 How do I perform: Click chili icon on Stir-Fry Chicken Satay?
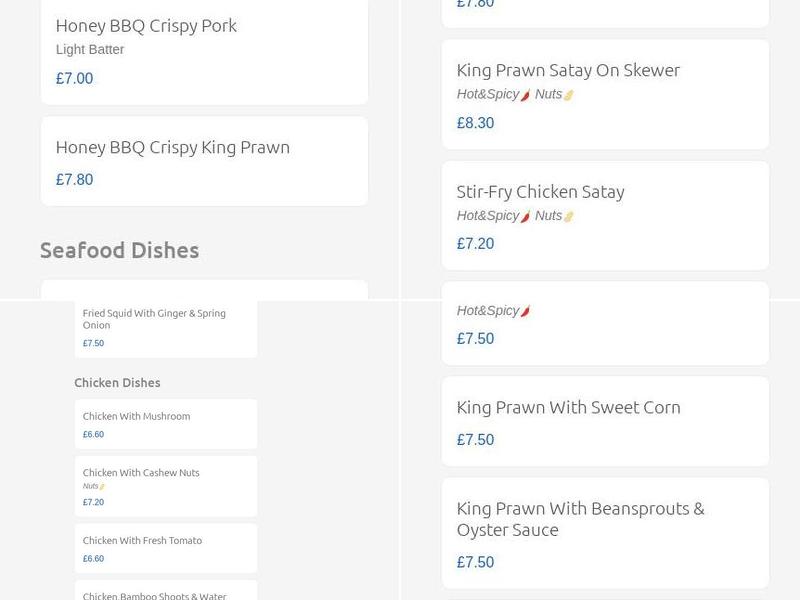click(526, 216)
